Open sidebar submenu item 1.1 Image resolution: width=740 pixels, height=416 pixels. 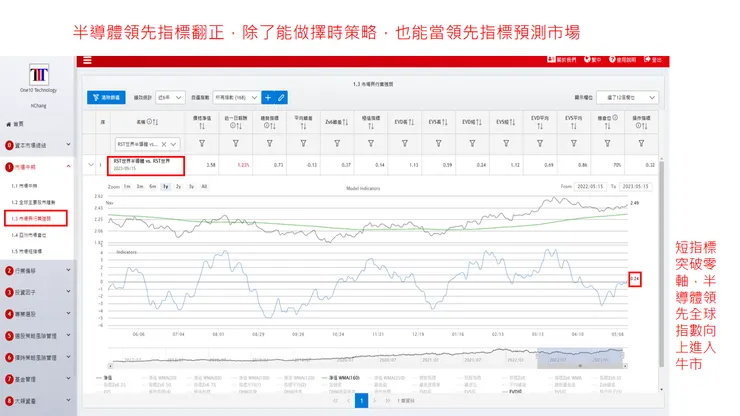pos(24,186)
